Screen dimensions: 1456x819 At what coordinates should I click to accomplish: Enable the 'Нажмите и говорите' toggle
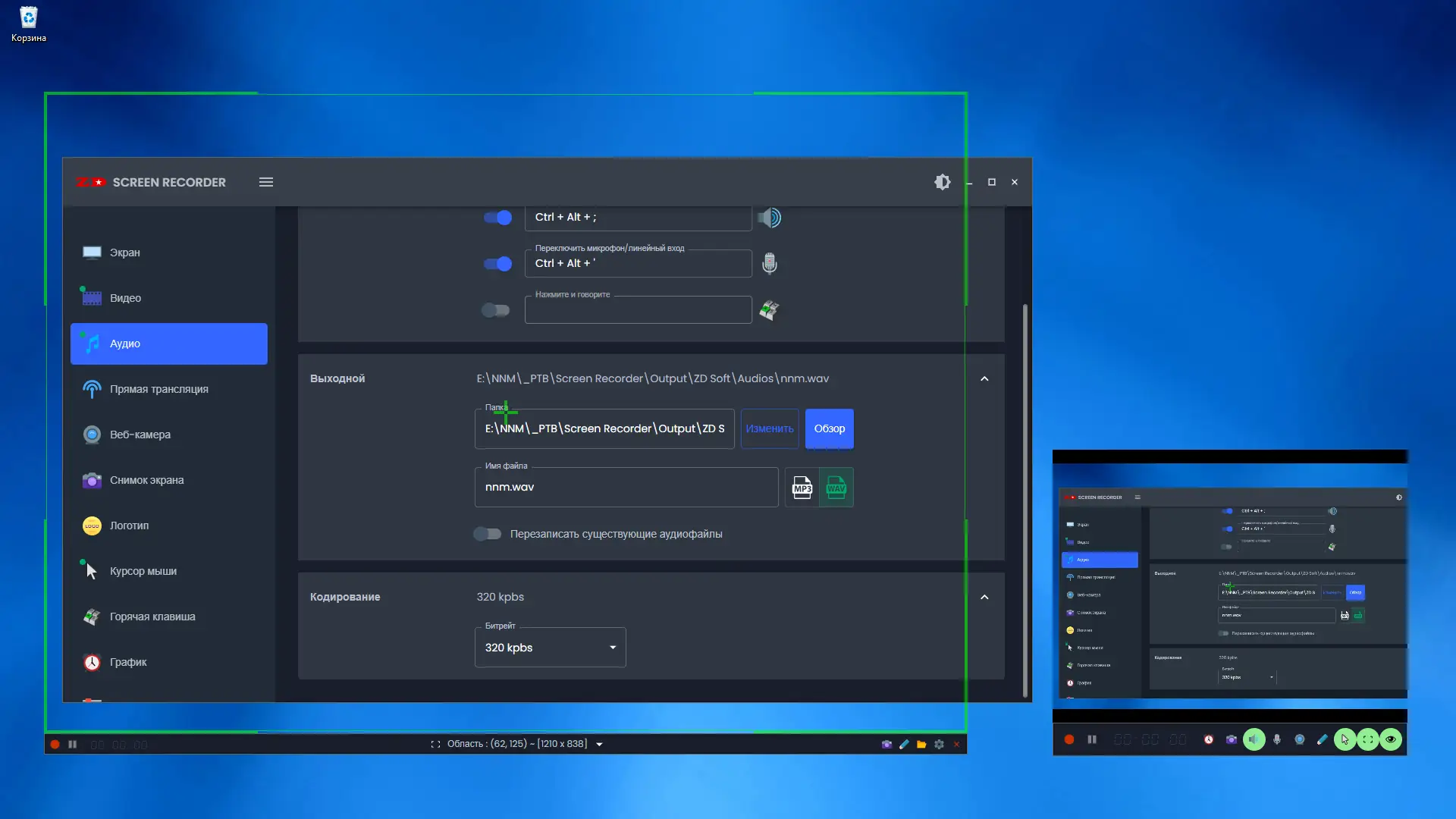pyautogui.click(x=496, y=310)
